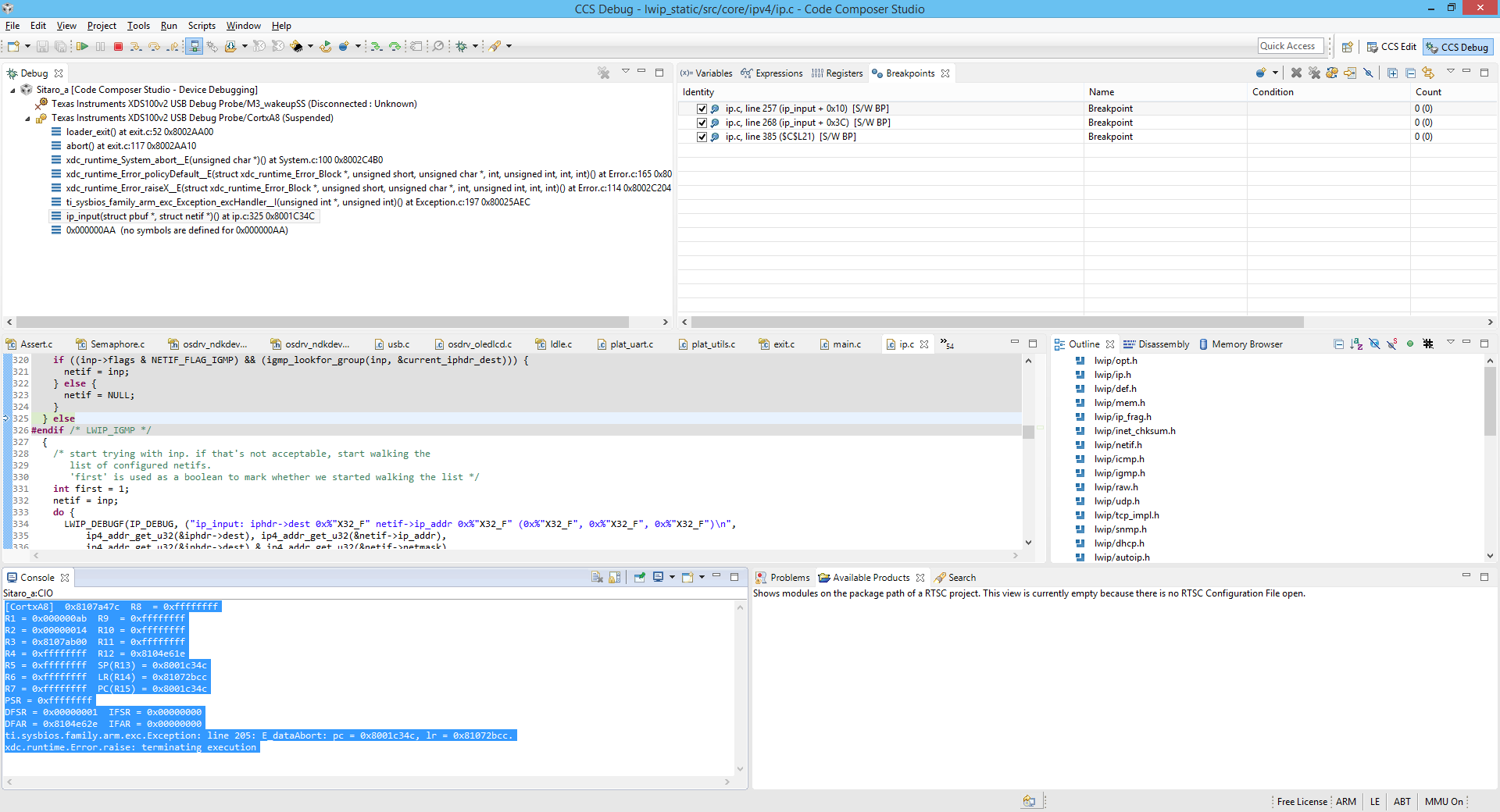This screenshot has width=1500, height=812.
Task: Click the Scroll Lock icon in Console
Action: (615, 577)
